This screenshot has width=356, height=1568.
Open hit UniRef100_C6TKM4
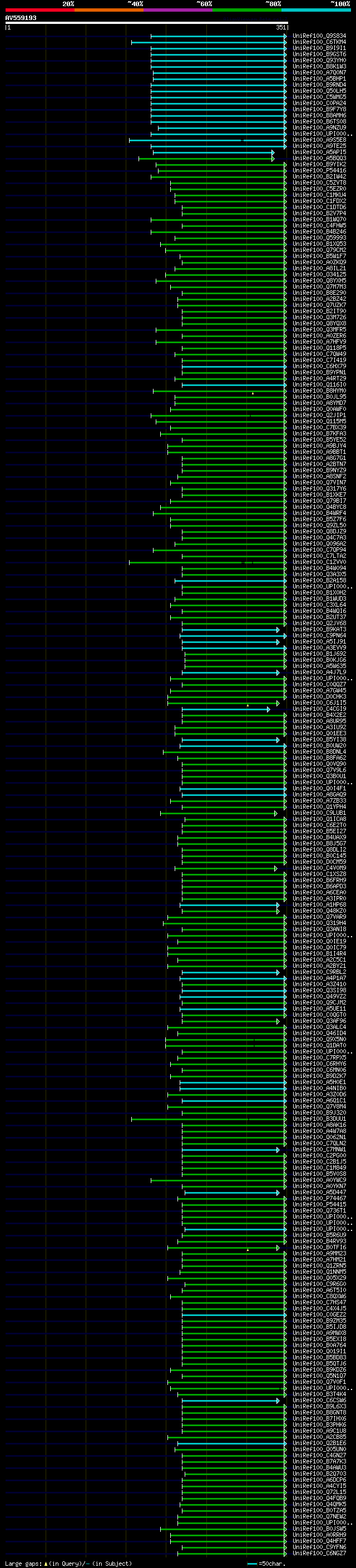click(x=319, y=42)
